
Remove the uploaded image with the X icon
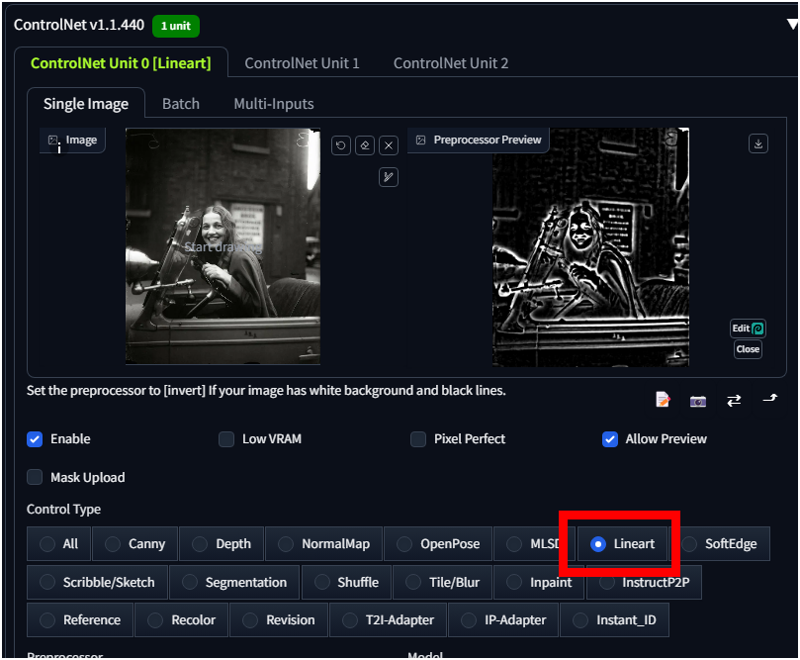[x=389, y=145]
